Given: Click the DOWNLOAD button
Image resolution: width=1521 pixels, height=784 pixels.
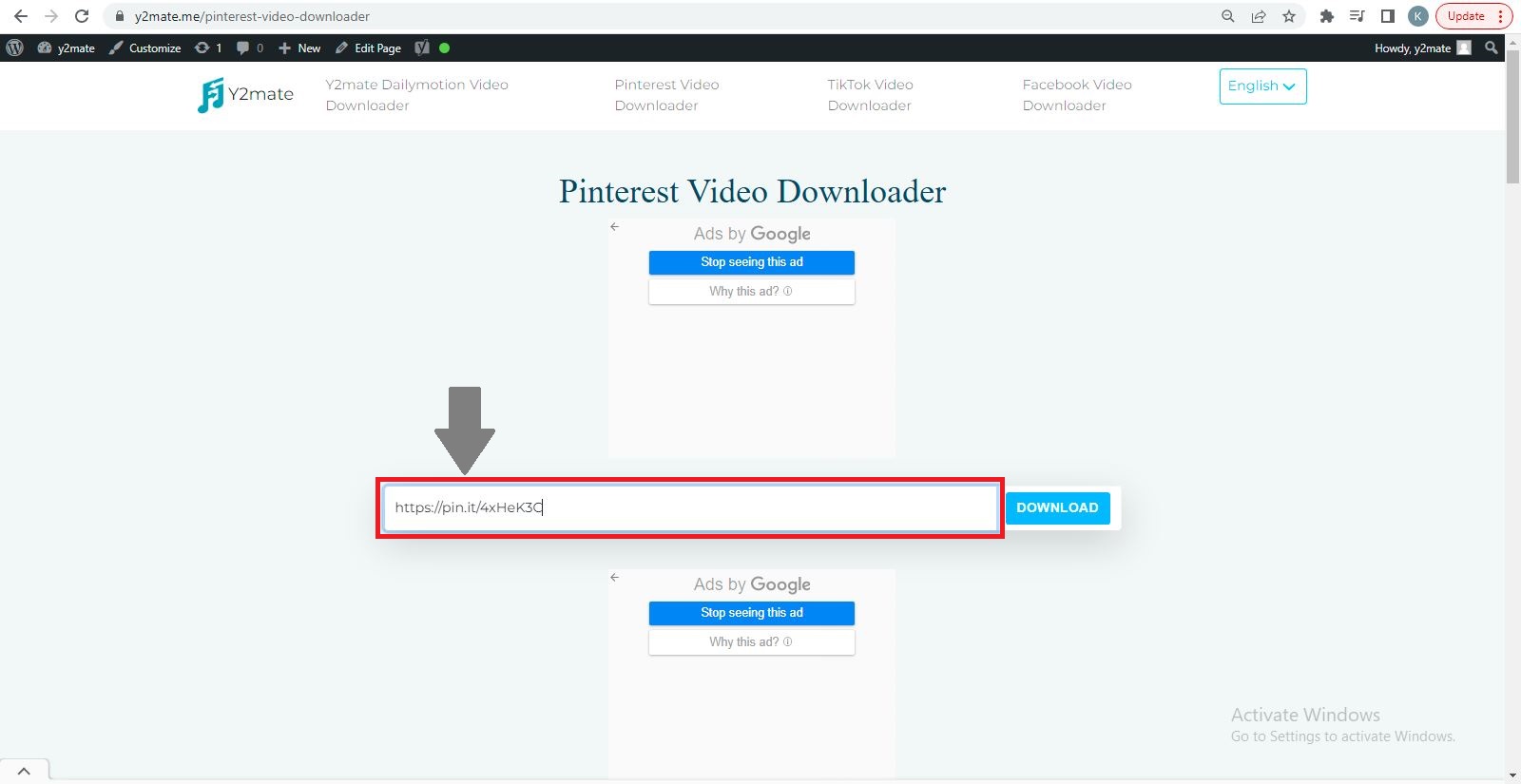Looking at the screenshot, I should pyautogui.click(x=1057, y=507).
